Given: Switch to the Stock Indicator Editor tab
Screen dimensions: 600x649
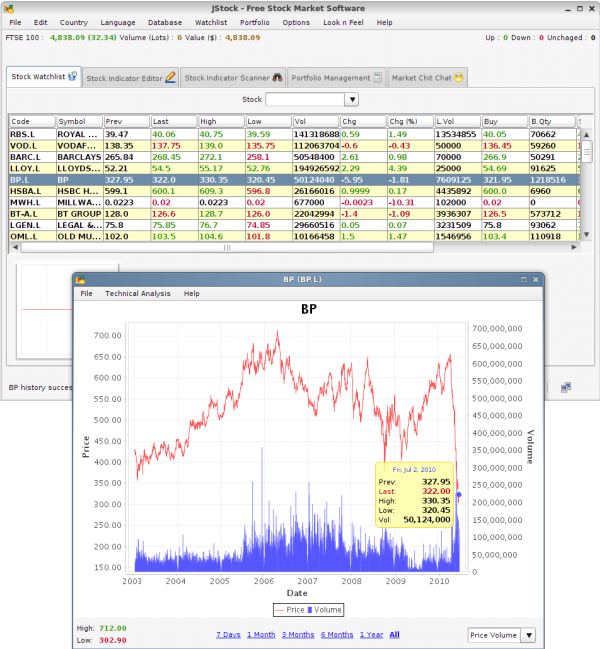Looking at the screenshot, I should pos(130,78).
